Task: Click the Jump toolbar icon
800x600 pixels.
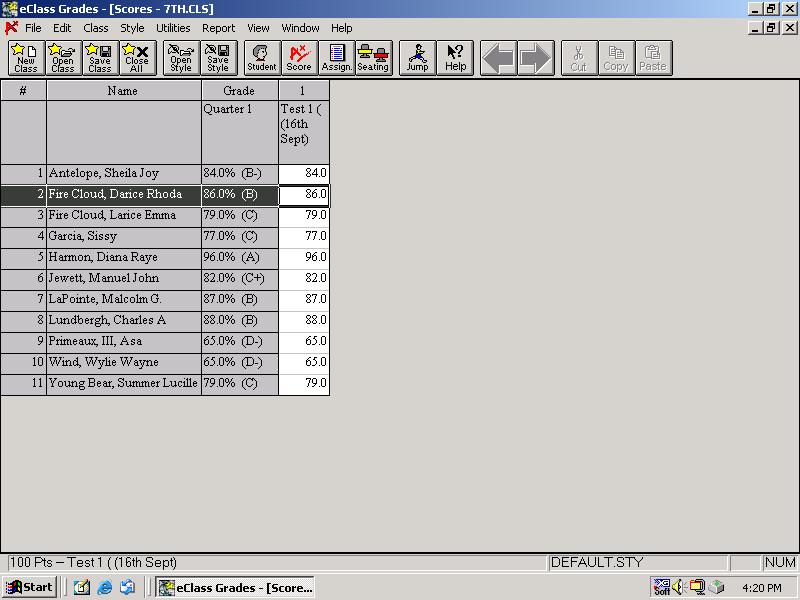Action: pos(418,58)
